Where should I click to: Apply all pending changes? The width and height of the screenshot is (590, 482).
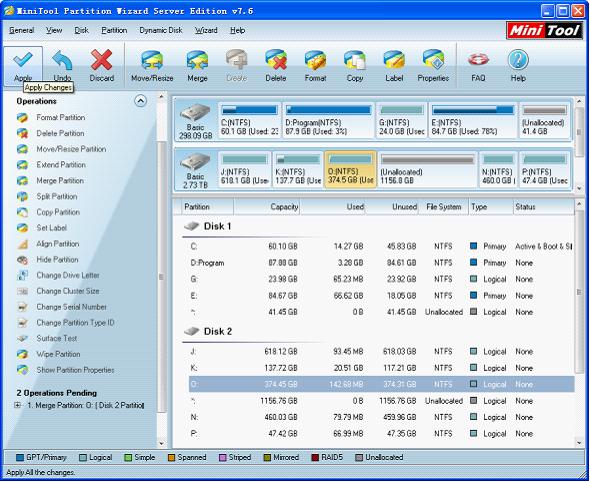[23, 66]
